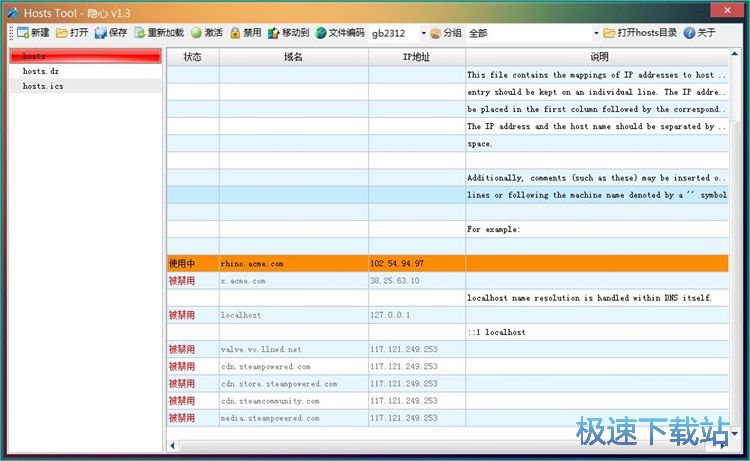This screenshot has height=461, width=750.
Task: Expand the 全部 group dropdown
Action: point(596,33)
